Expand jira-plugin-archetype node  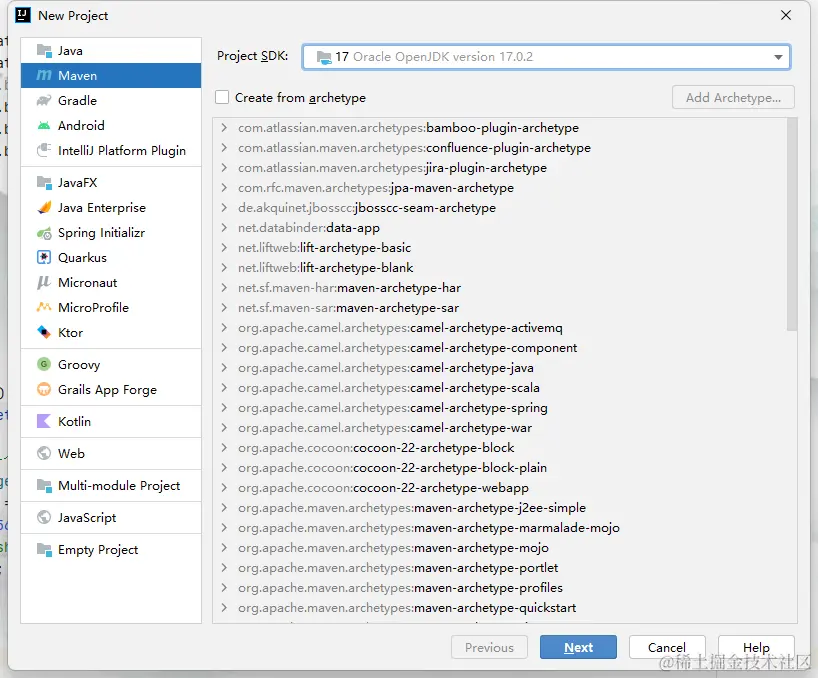224,168
